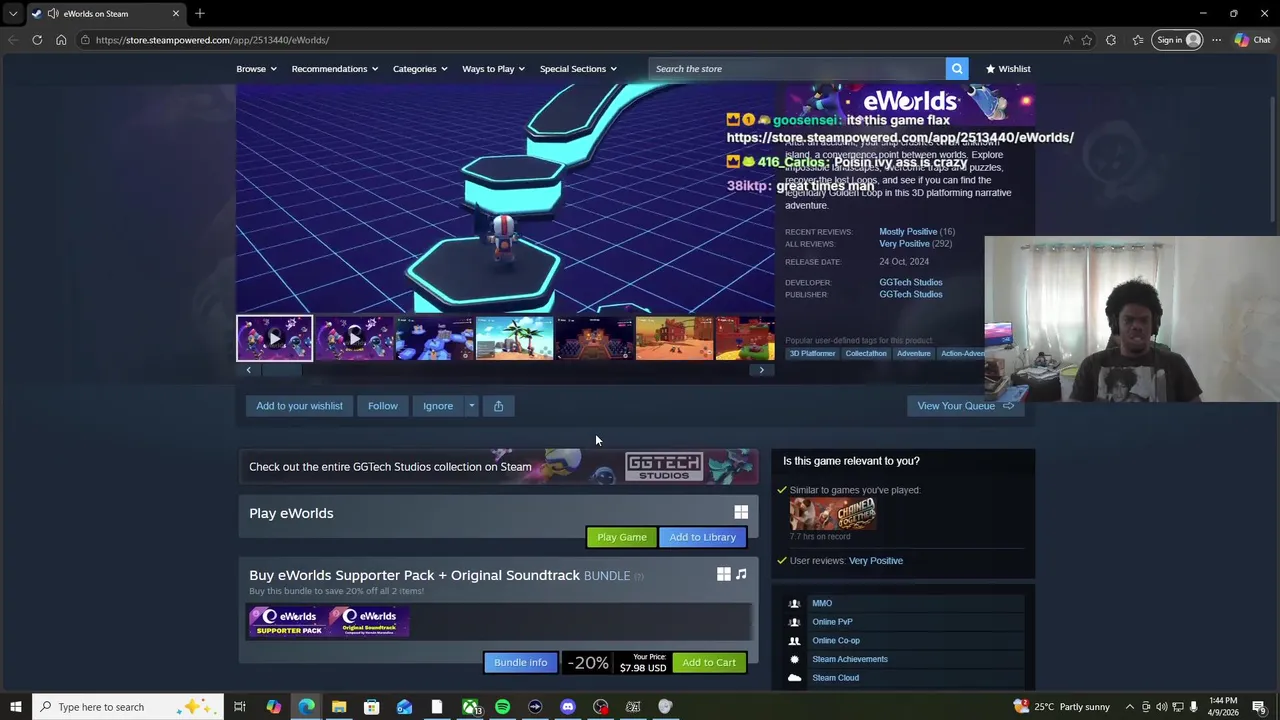Toggle read aloud icon in address bar
Image resolution: width=1280 pixels, height=720 pixels.
coord(1068,40)
